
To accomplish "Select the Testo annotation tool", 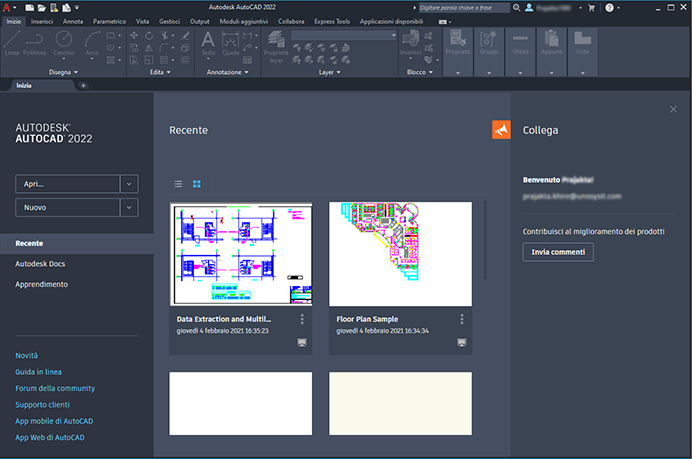I will point(208,43).
